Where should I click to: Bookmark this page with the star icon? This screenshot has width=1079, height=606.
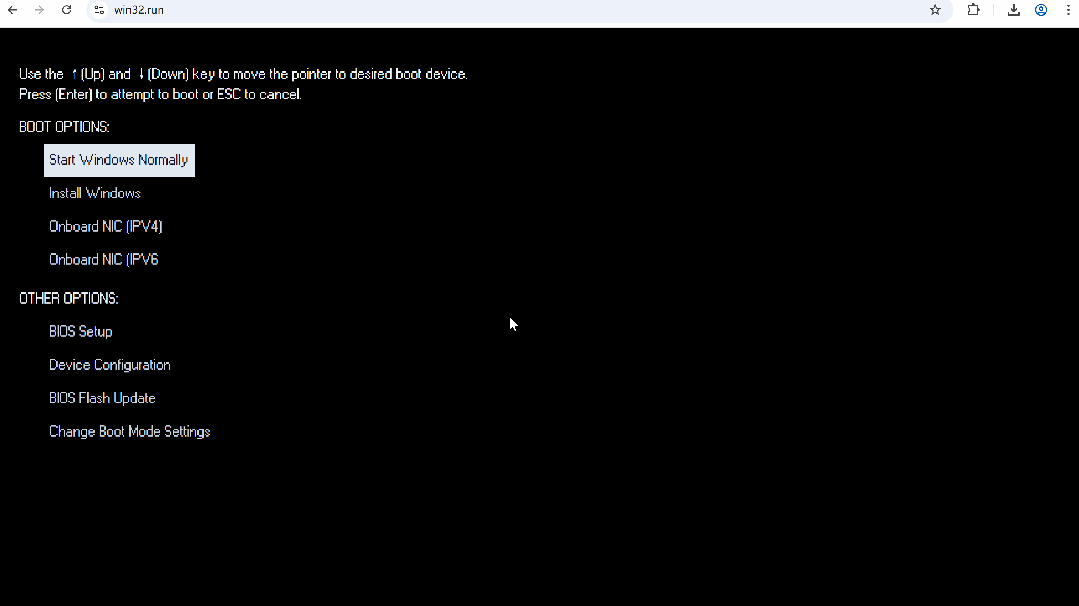935,10
